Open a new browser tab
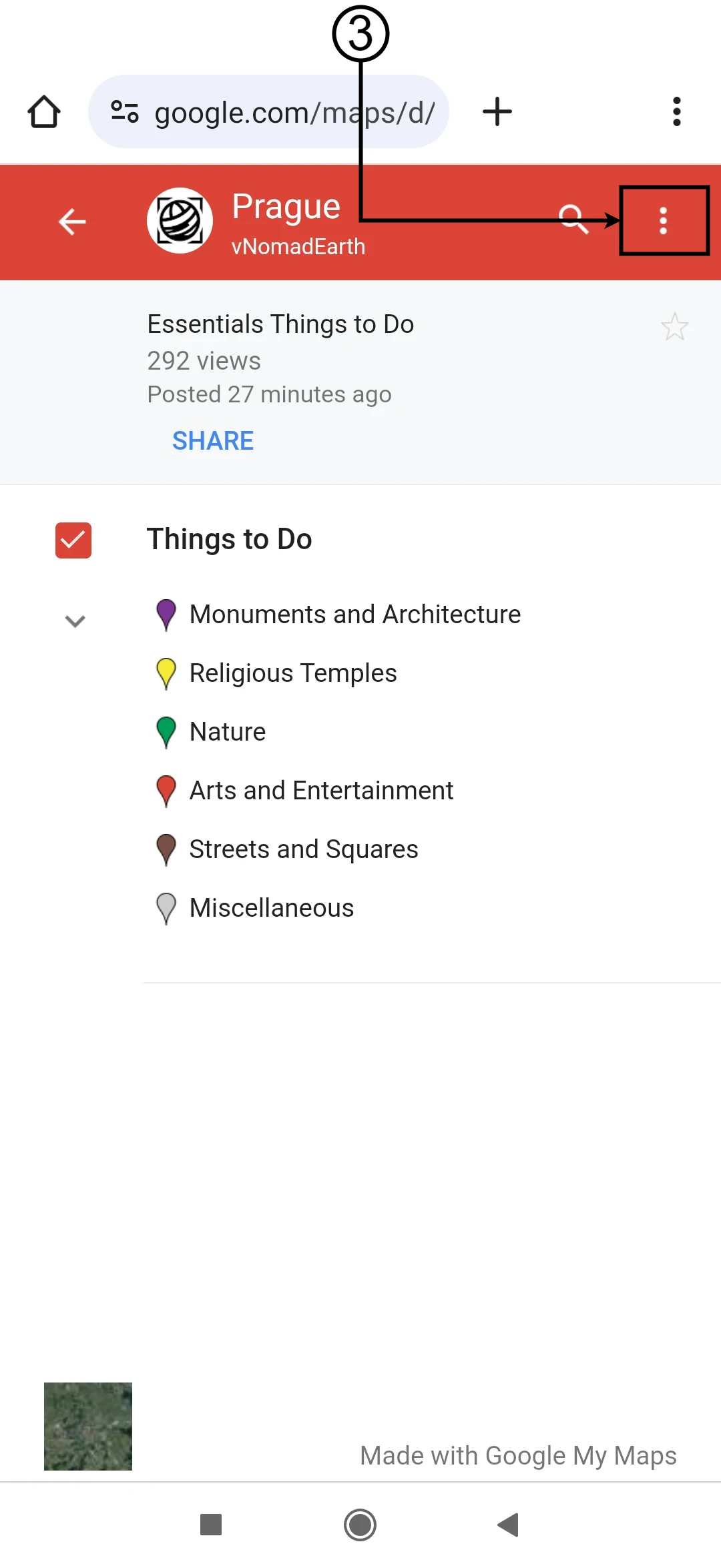This screenshot has width=721, height=1568. (497, 111)
